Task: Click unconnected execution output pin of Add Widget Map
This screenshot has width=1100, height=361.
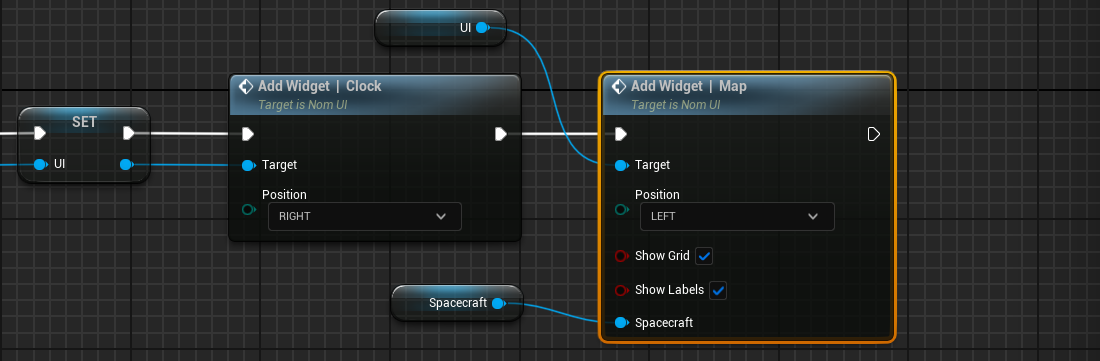Action: [x=873, y=134]
